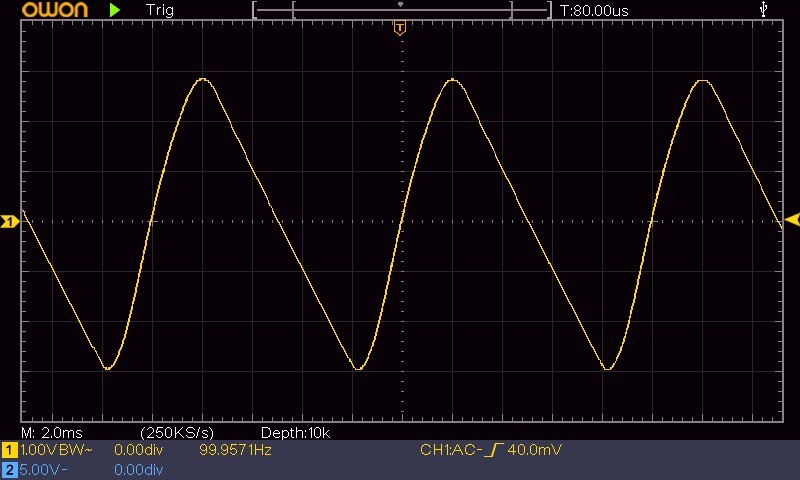
Task: Click the 99.9571Hz frequency readout
Action: [x=235, y=450]
